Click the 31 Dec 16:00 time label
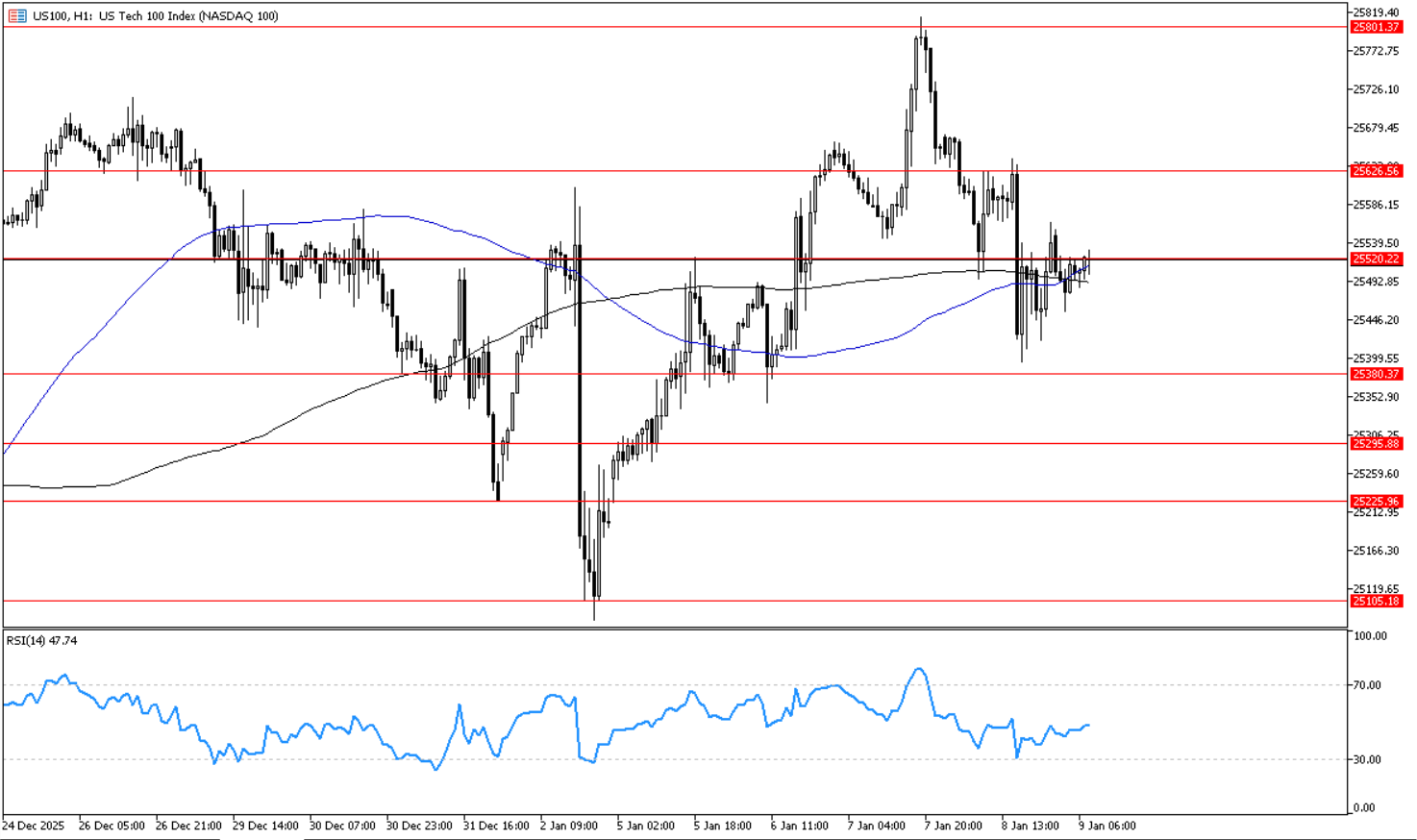Image resolution: width=1417 pixels, height=840 pixels. (x=495, y=826)
